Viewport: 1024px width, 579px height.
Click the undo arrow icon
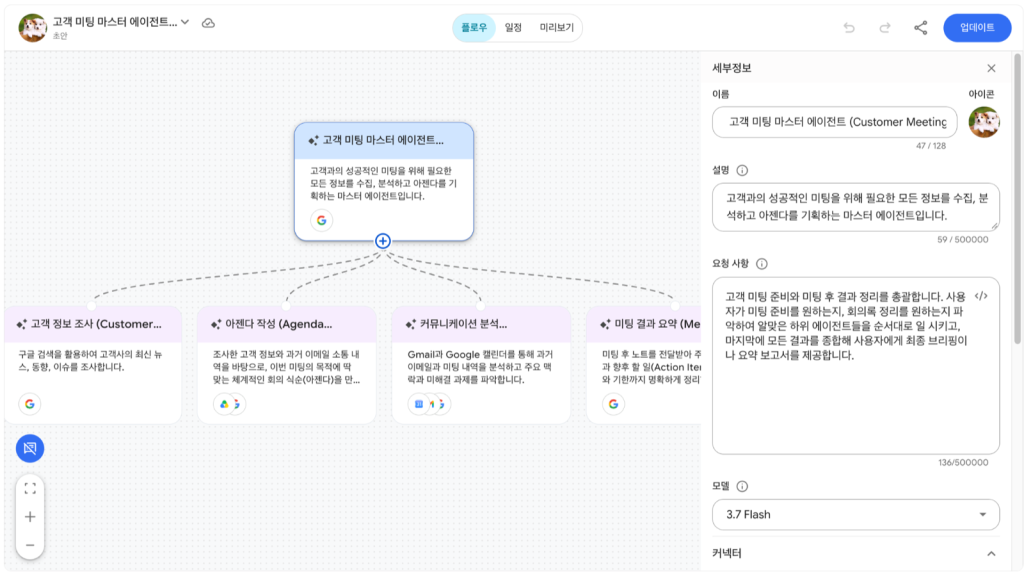pos(849,27)
